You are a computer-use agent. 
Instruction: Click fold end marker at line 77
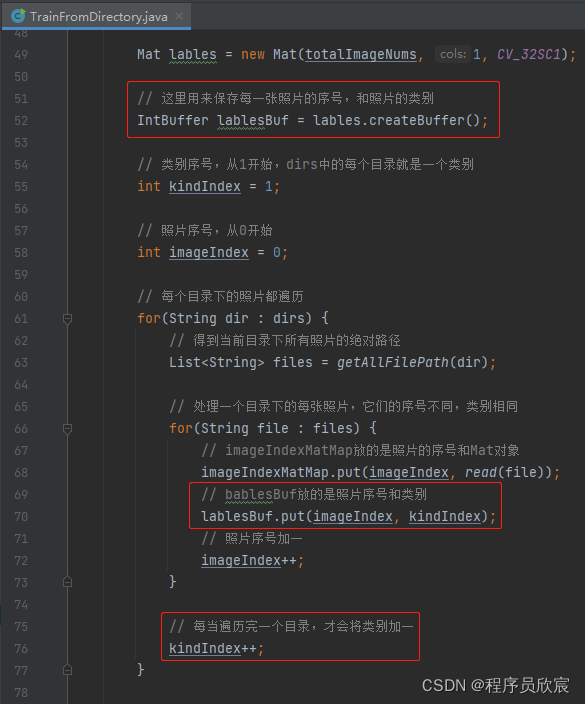coord(67,670)
